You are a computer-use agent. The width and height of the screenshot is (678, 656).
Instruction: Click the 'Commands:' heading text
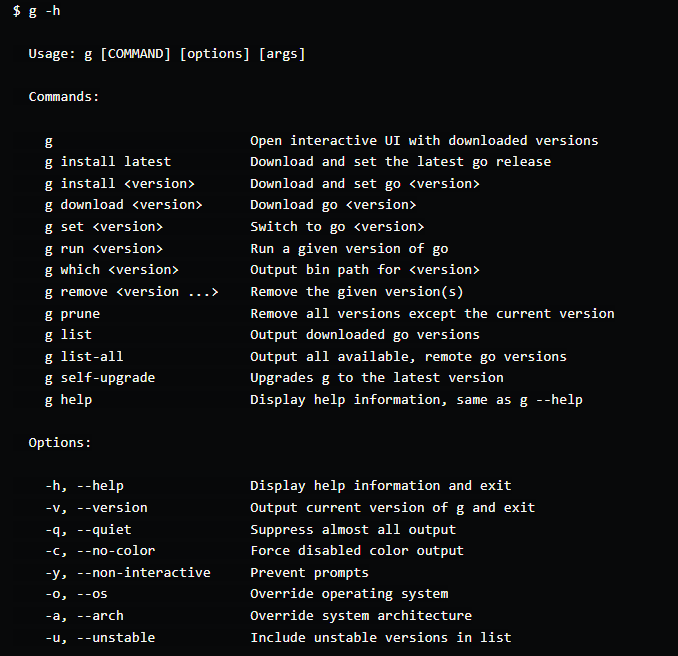coord(64,97)
